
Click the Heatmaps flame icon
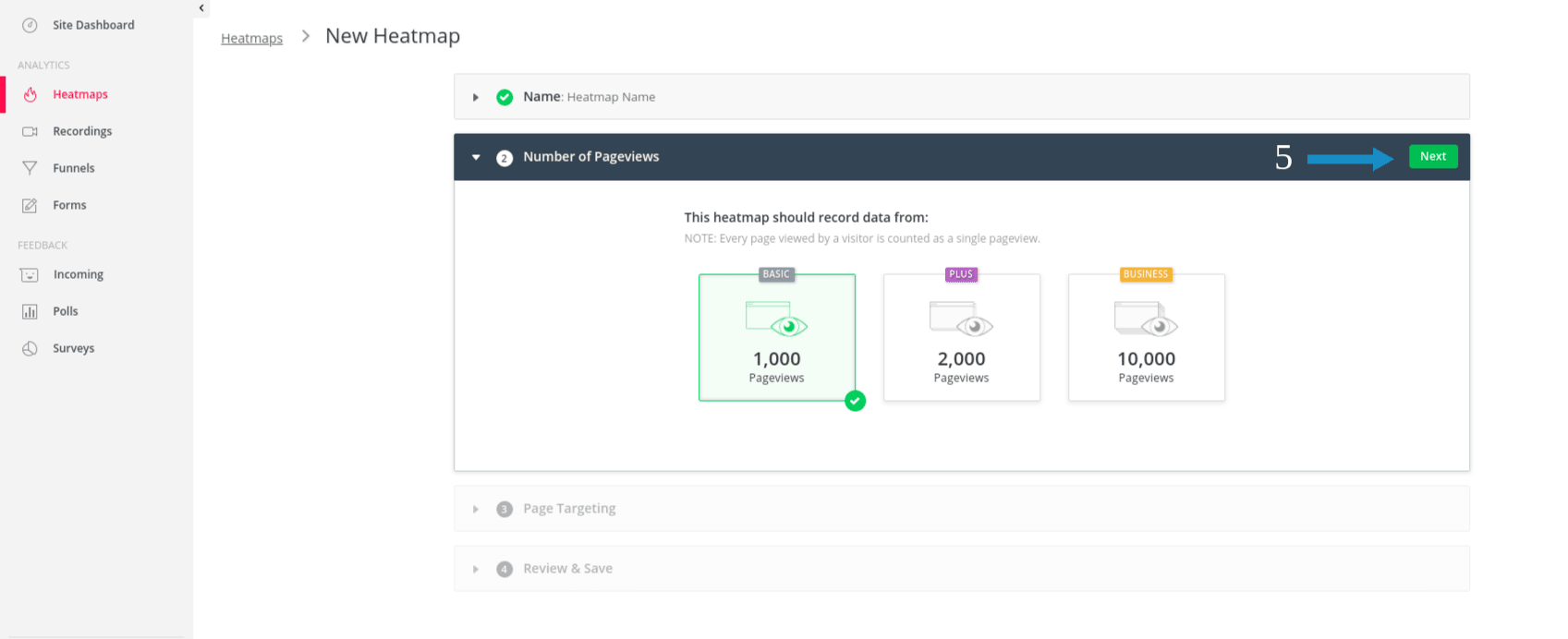(30, 94)
